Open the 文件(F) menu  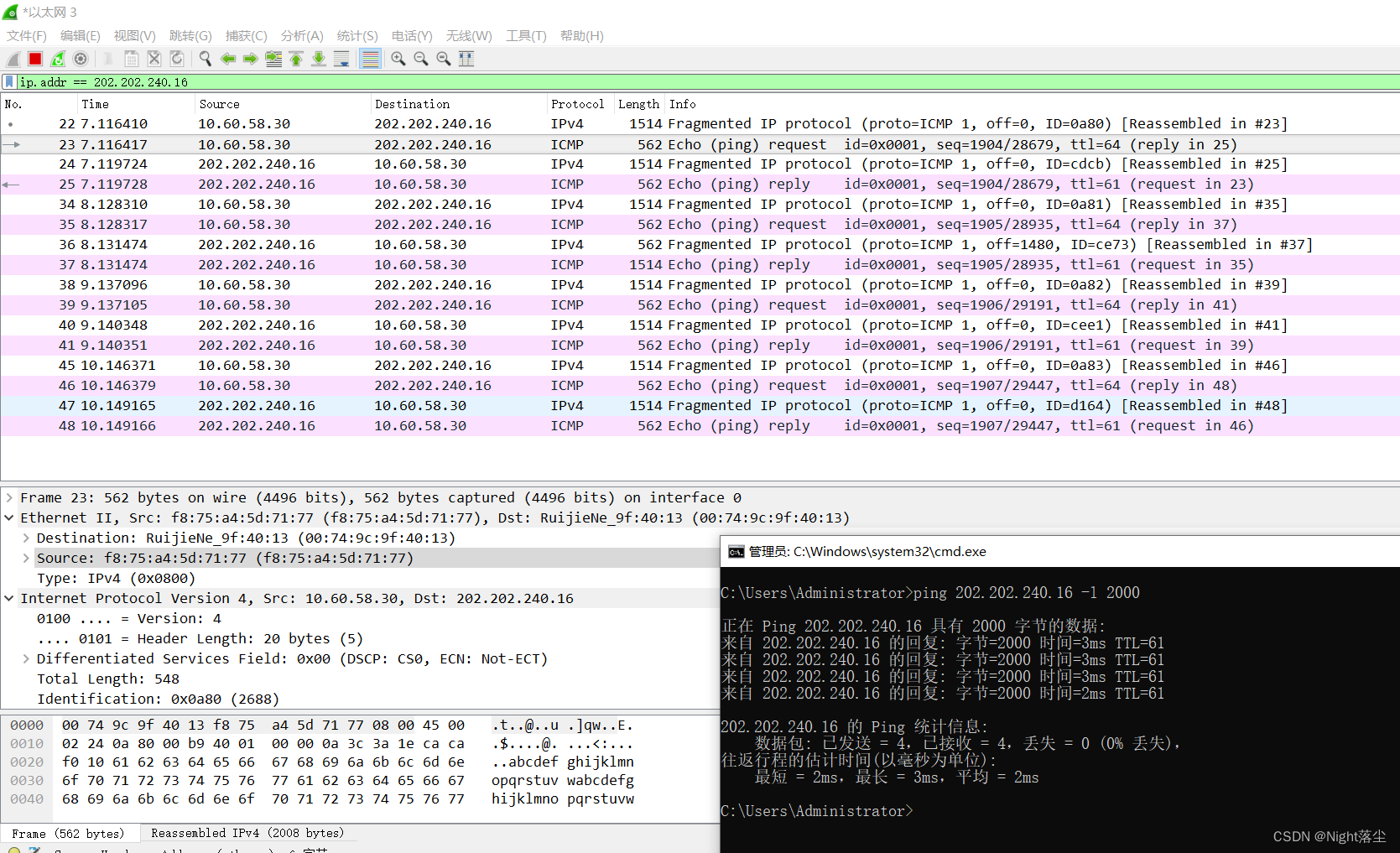pos(27,36)
